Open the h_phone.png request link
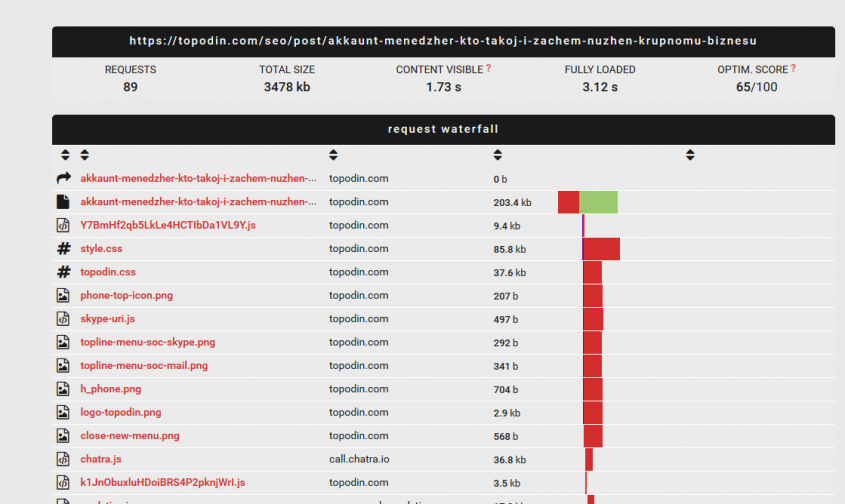This screenshot has height=504, width=845. 110,389
